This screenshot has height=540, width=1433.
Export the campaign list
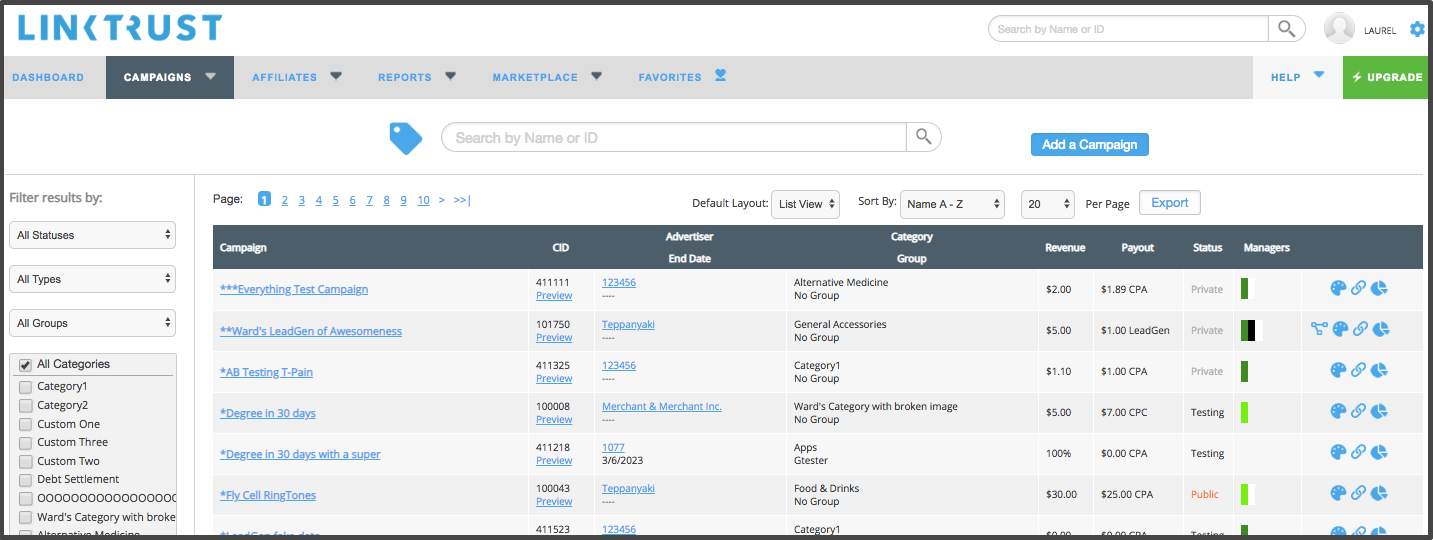click(x=1170, y=203)
